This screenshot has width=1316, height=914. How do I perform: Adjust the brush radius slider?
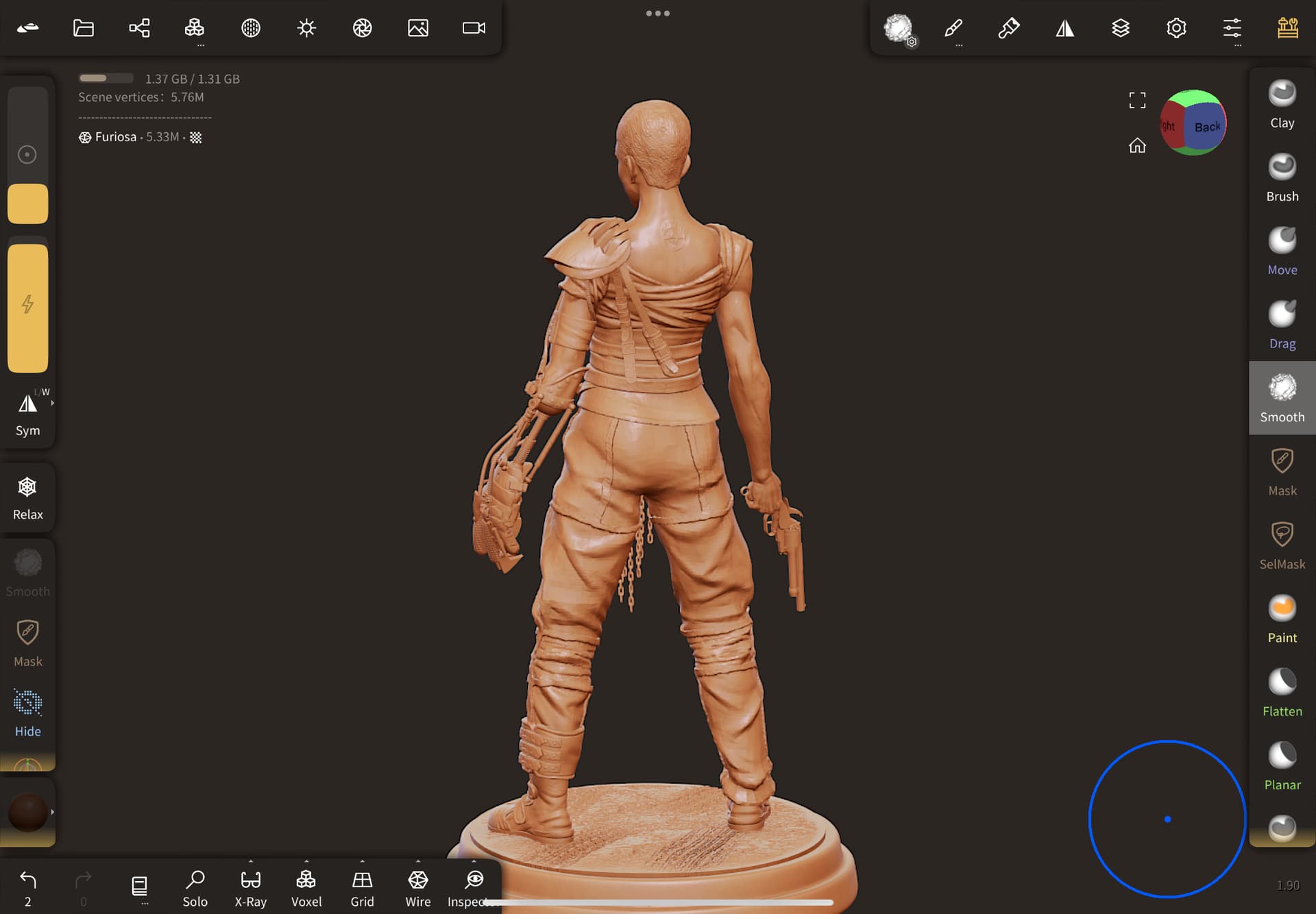click(x=27, y=155)
